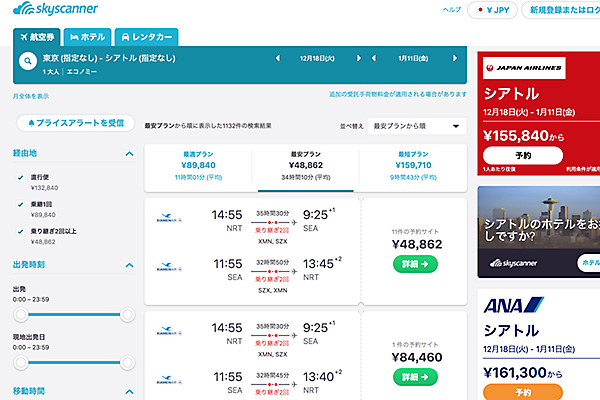Click Xiamen Air logo on 11:55 SEA 13:40 flight
The width and height of the screenshot is (600, 400).
pos(169,380)
